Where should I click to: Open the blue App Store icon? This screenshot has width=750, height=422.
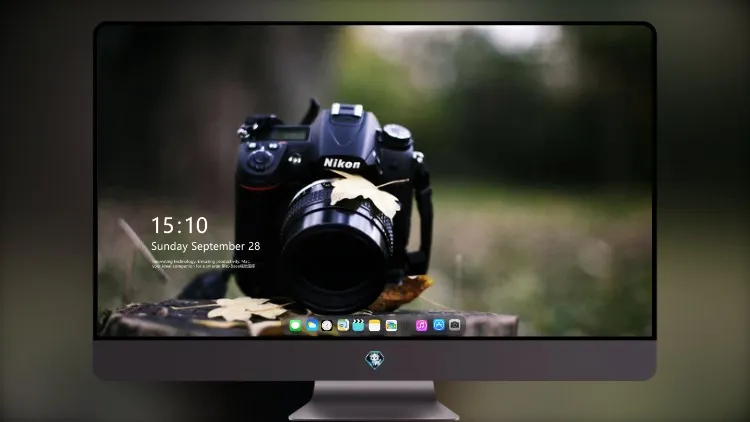tap(439, 325)
